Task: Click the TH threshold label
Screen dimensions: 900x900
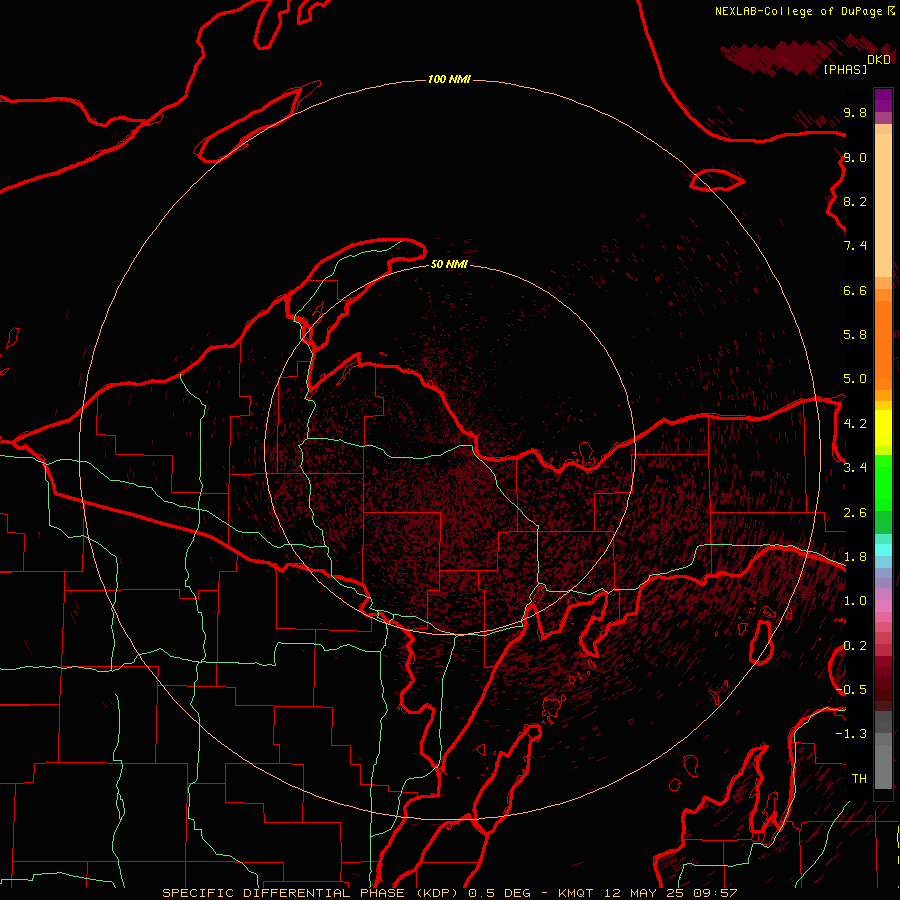Action: point(859,779)
